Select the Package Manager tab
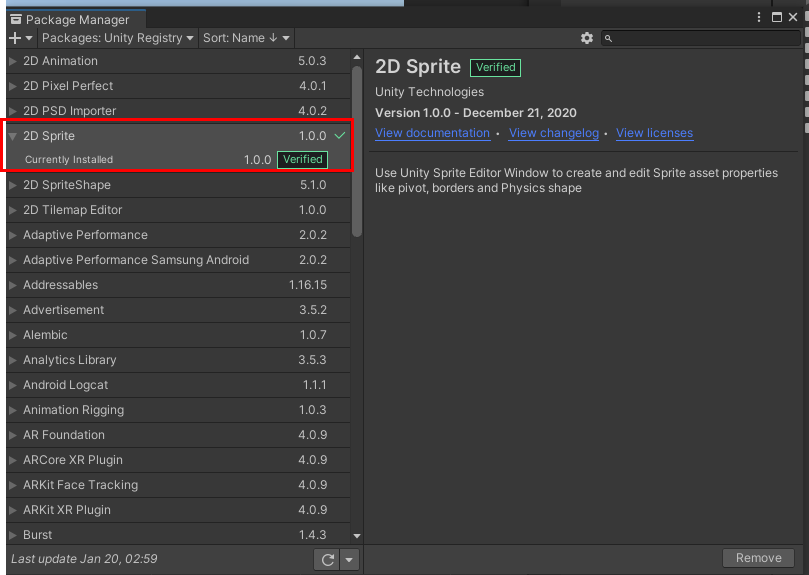The height and width of the screenshot is (575, 809). [x=76, y=20]
